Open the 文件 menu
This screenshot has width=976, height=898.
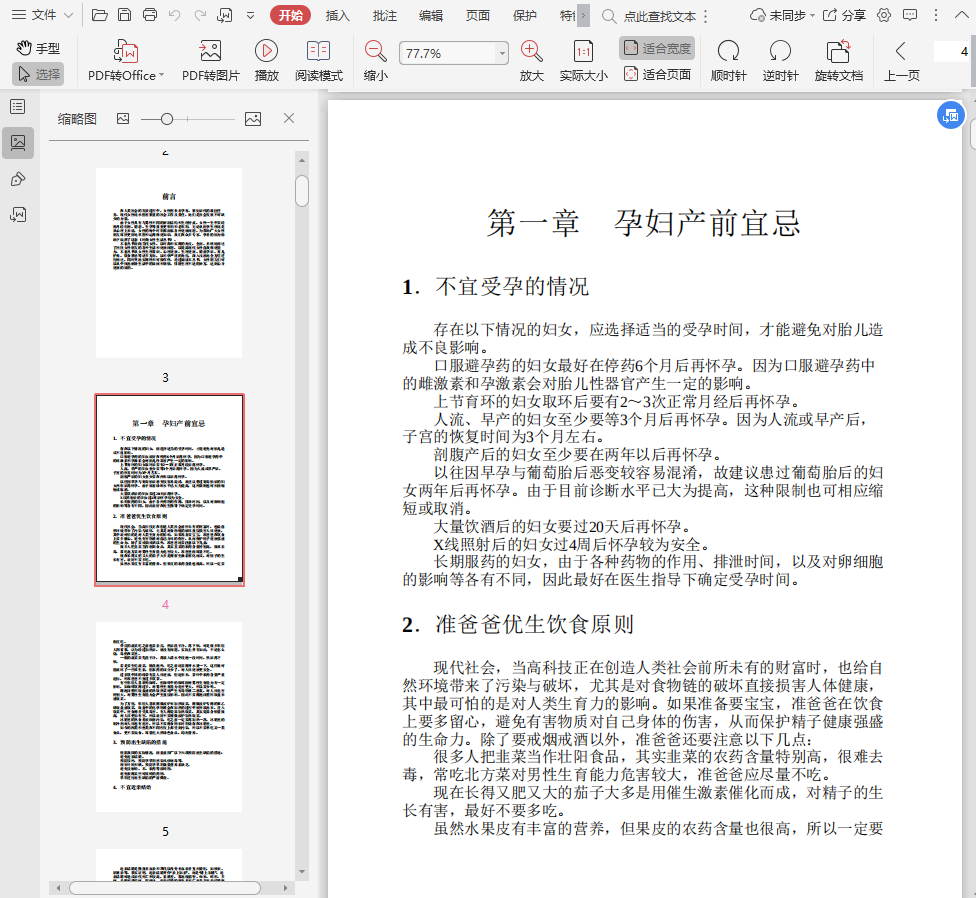point(42,15)
